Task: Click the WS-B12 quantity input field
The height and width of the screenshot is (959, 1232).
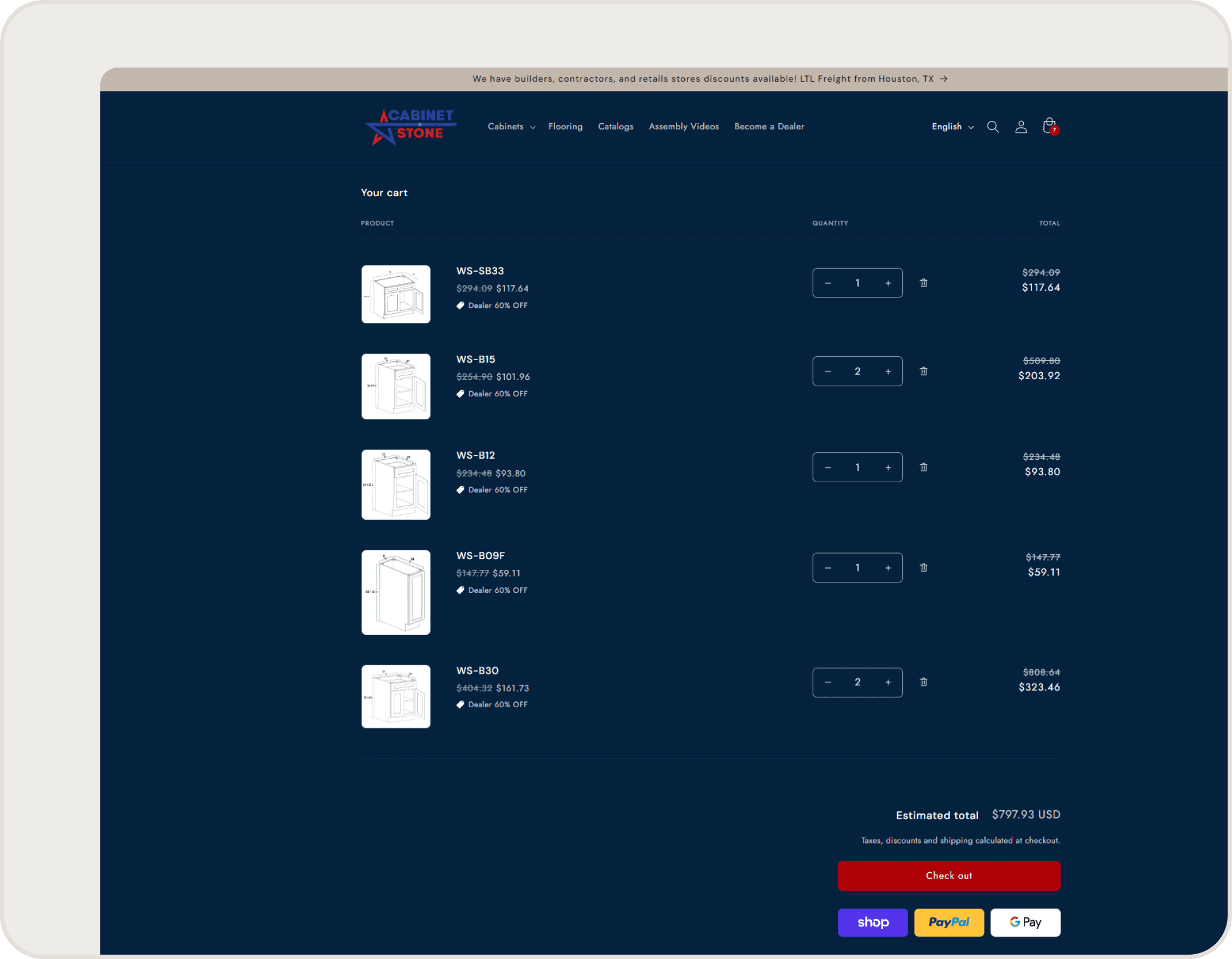Action: point(857,468)
